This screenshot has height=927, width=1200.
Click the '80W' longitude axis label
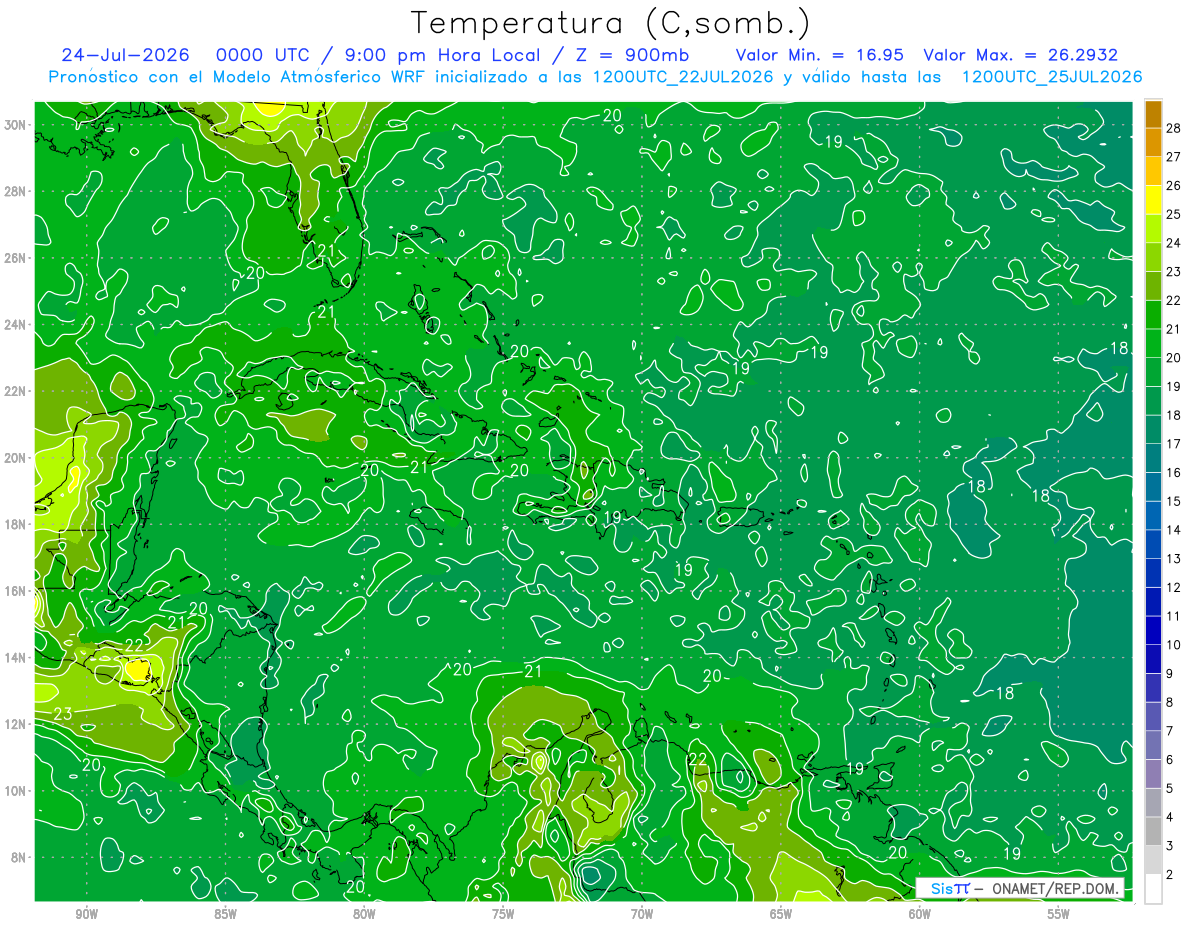(364, 914)
